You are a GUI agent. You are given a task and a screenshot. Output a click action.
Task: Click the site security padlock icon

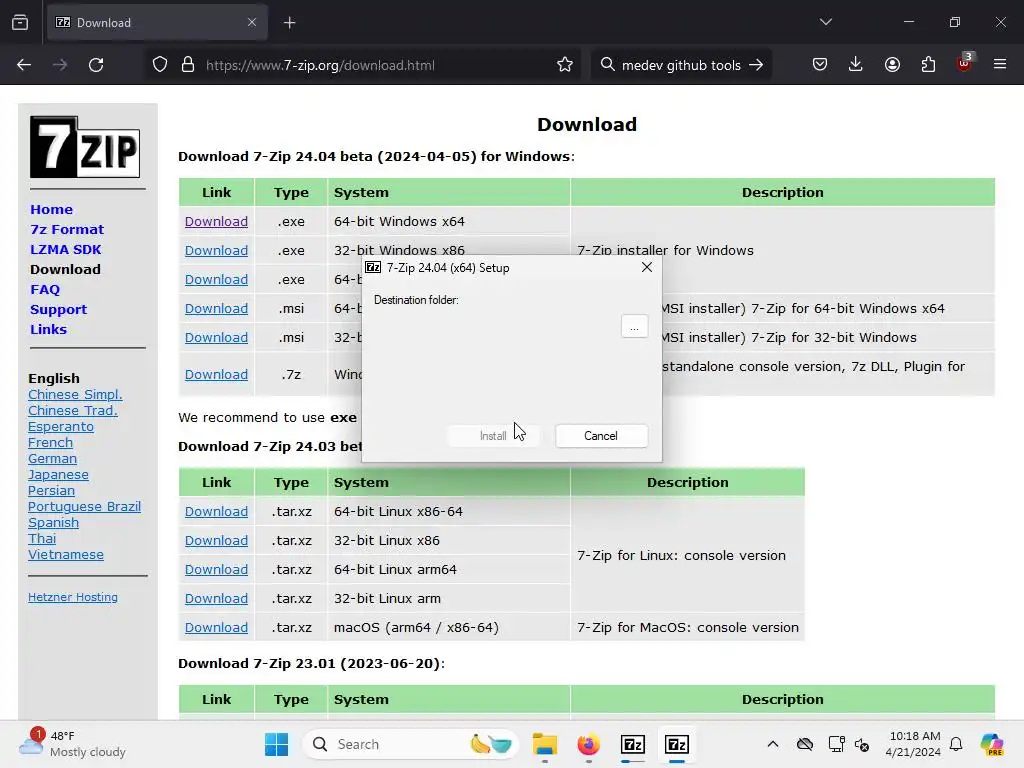[188, 65]
